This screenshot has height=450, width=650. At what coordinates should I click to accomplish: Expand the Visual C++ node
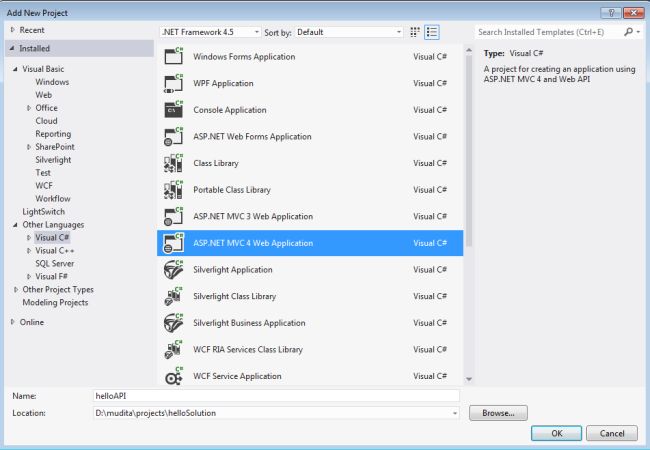29,250
